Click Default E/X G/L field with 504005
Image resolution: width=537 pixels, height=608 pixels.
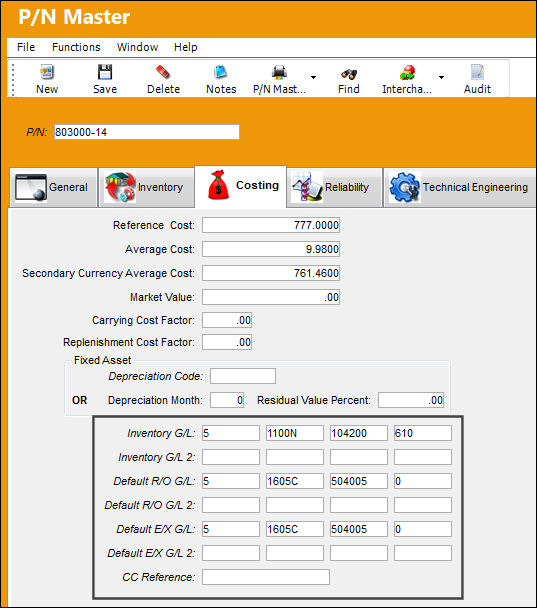[x=359, y=529]
